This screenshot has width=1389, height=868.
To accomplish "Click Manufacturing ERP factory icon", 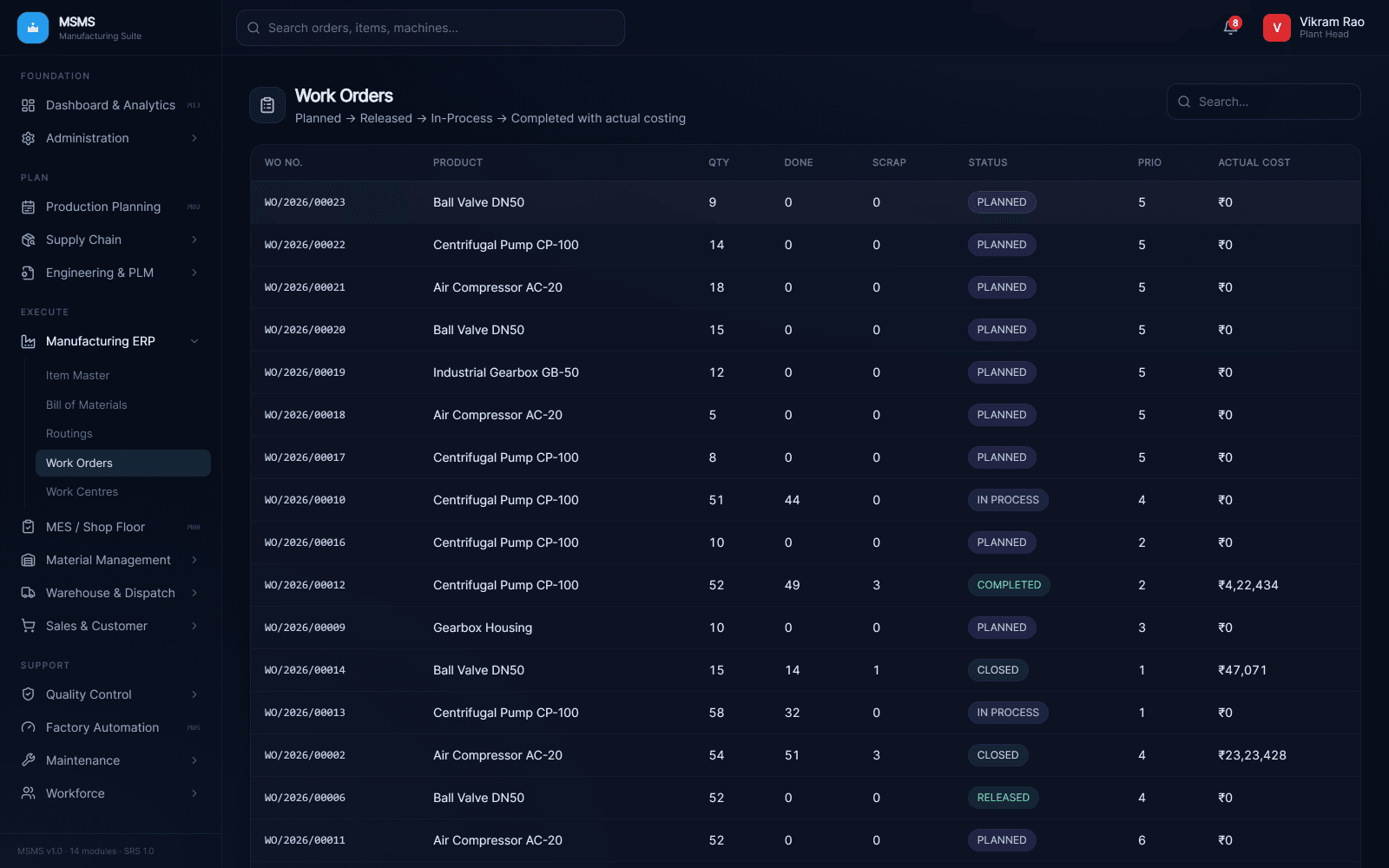I will click(x=29, y=341).
